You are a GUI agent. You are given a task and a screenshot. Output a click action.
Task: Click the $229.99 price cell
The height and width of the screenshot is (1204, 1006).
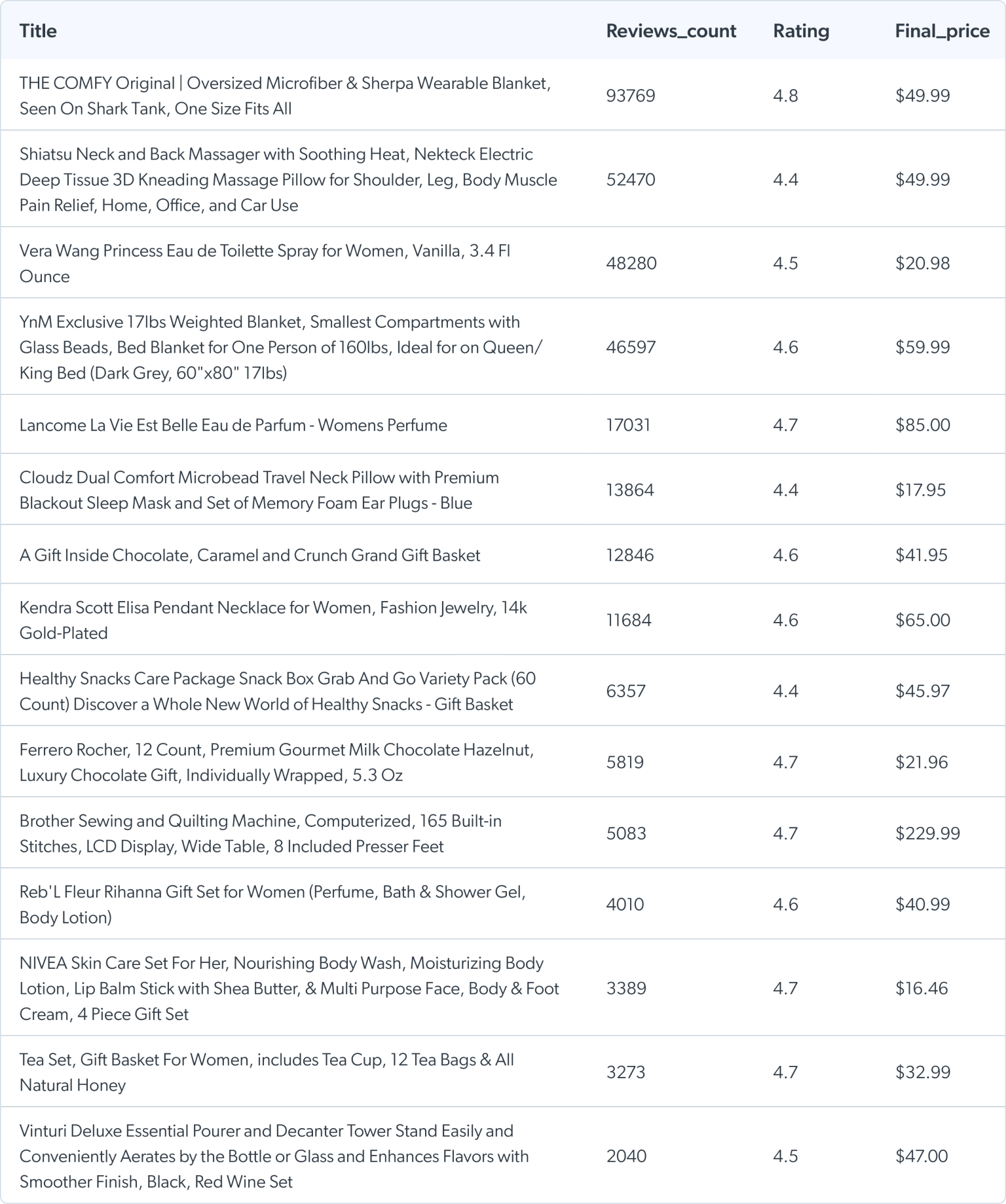click(927, 833)
